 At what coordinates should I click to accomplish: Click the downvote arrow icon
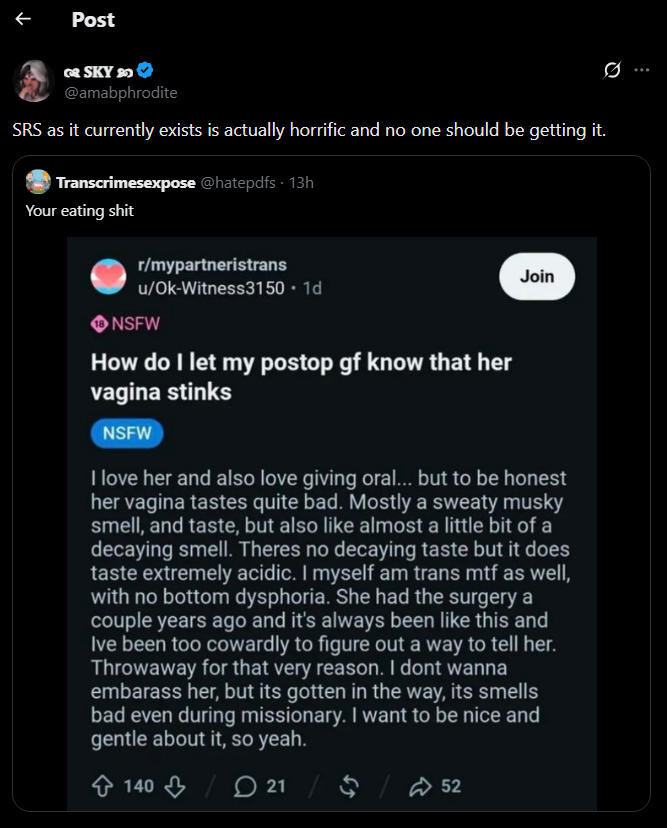[x=175, y=786]
